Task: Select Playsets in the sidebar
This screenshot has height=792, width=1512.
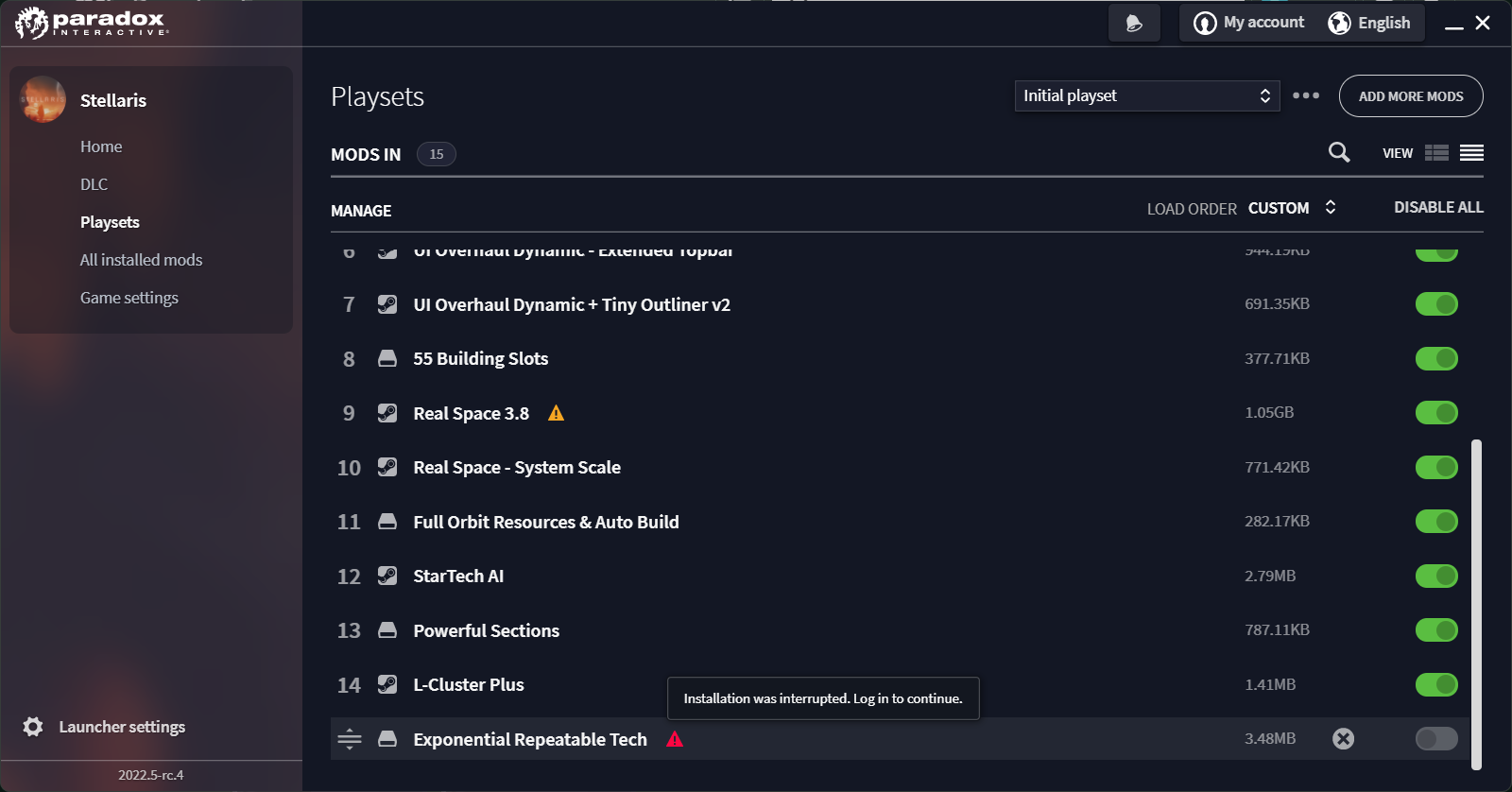Action: pyautogui.click(x=110, y=222)
